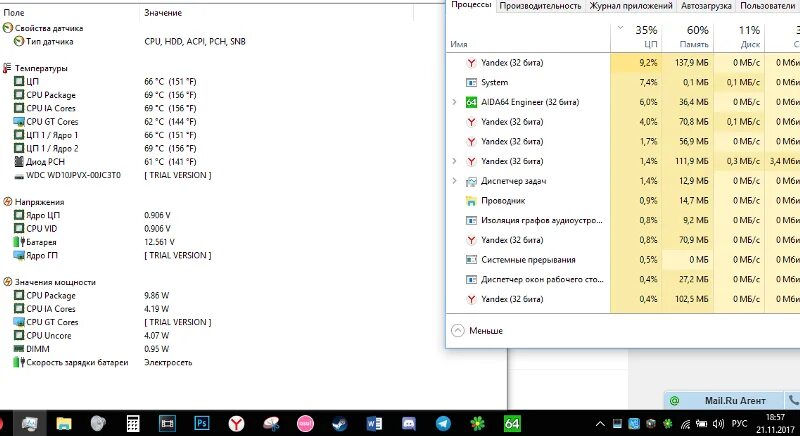800x436 pixels.
Task: Select the CPU Package temperature row
Action: click(x=105, y=95)
